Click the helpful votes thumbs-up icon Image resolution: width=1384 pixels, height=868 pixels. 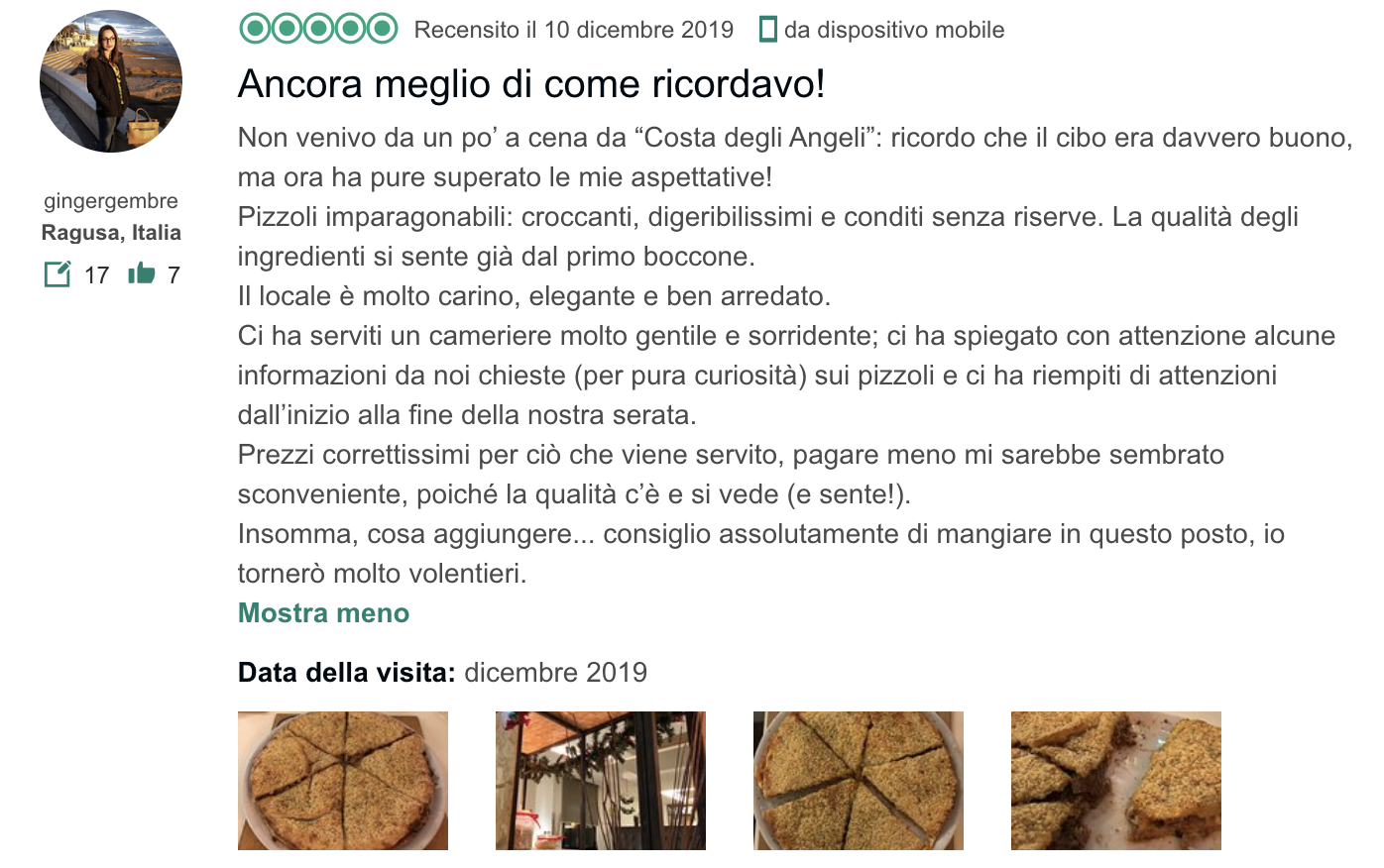142,272
